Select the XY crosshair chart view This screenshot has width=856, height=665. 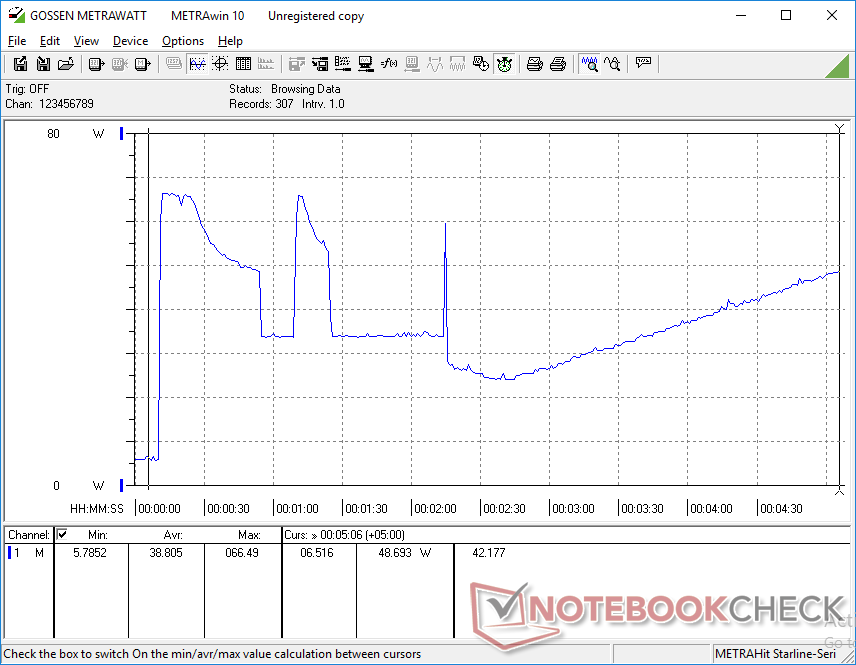pos(220,64)
